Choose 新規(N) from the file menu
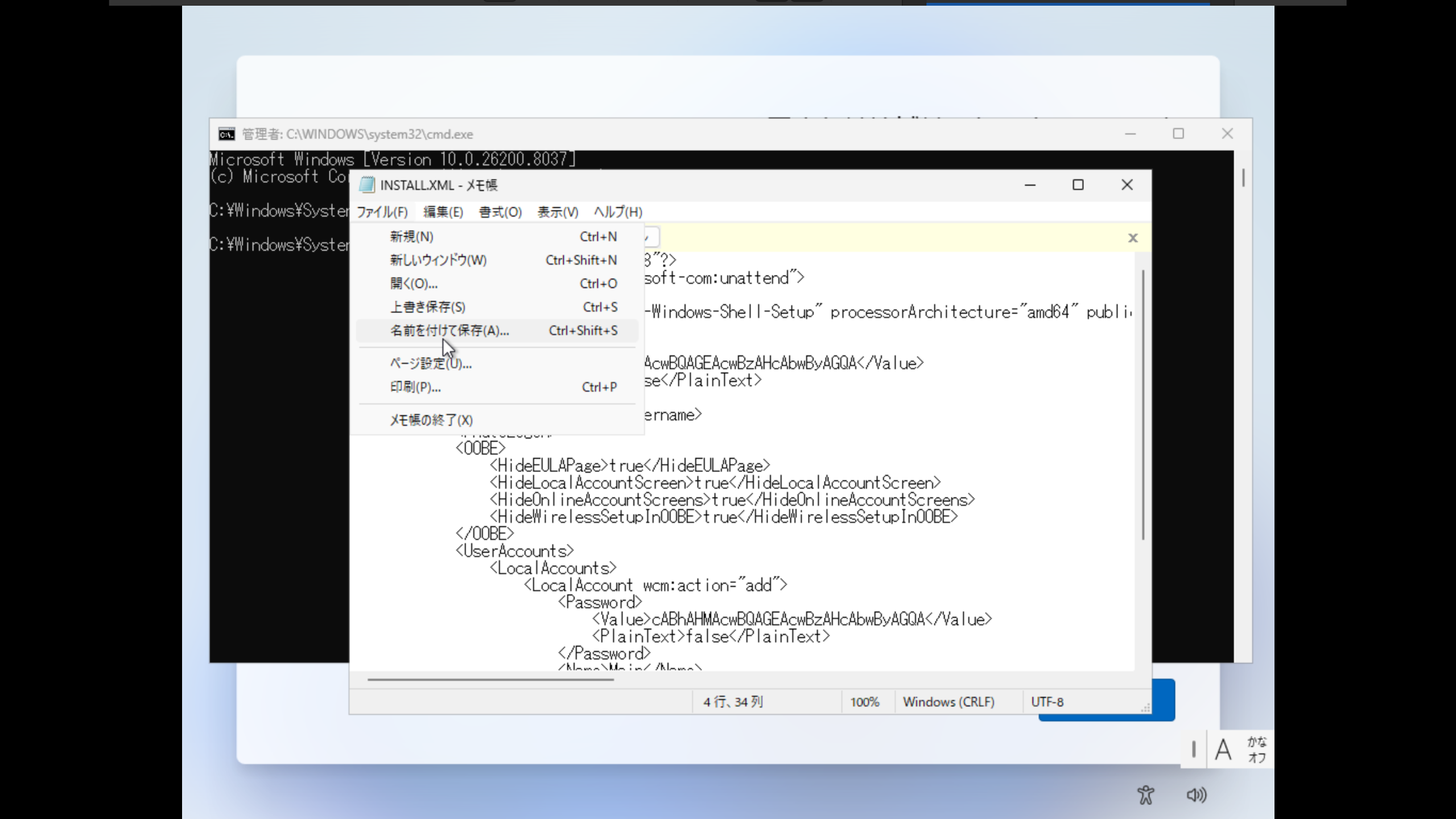Image resolution: width=1456 pixels, height=819 pixels. point(497,237)
